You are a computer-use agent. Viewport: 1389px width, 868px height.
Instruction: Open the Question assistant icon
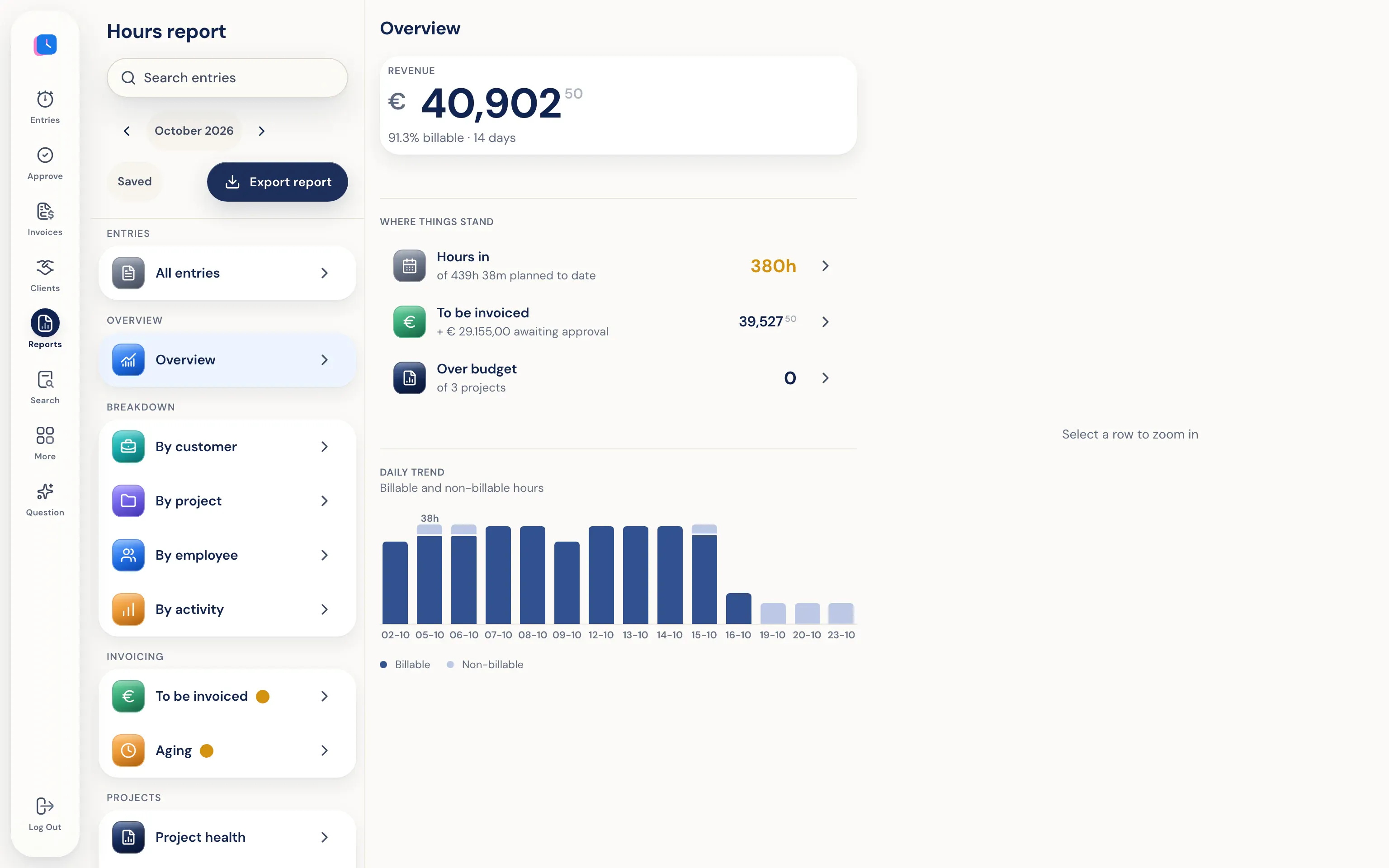pos(45,500)
